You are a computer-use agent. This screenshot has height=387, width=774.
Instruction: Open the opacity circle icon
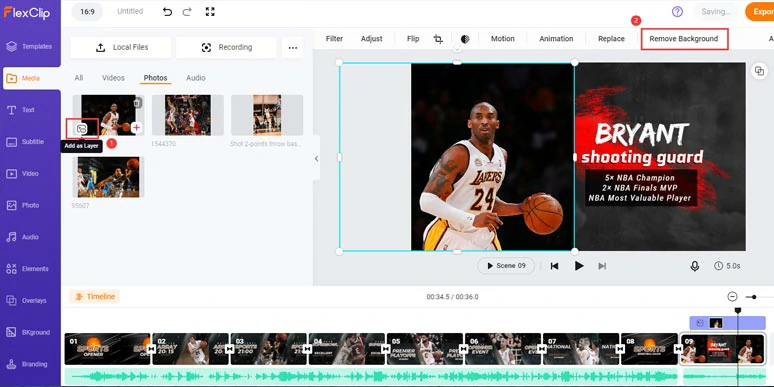coord(465,39)
